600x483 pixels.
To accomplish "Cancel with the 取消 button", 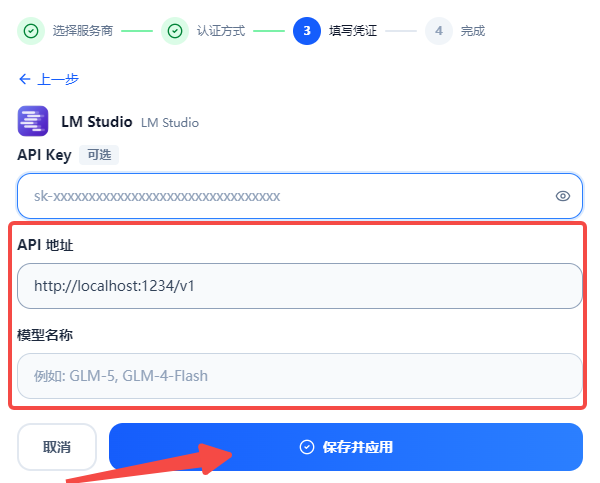I will click(57, 447).
